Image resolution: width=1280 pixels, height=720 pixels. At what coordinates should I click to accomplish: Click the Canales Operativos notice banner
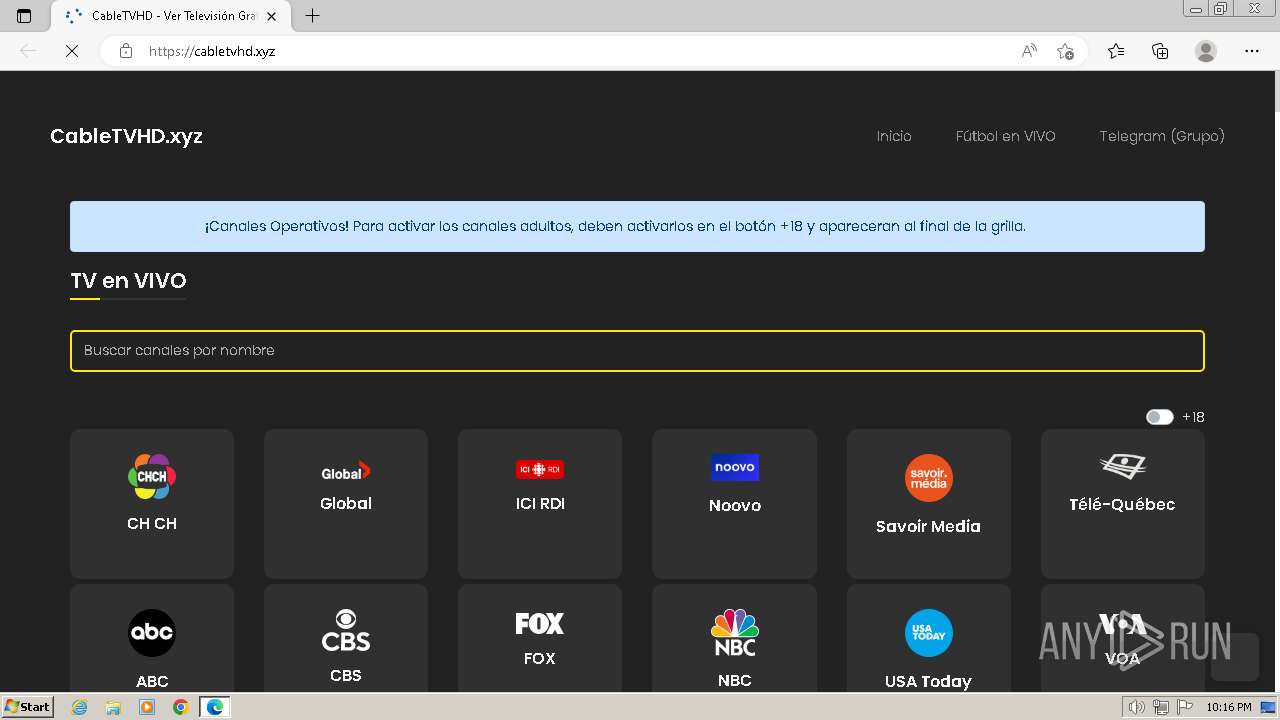tap(637, 226)
